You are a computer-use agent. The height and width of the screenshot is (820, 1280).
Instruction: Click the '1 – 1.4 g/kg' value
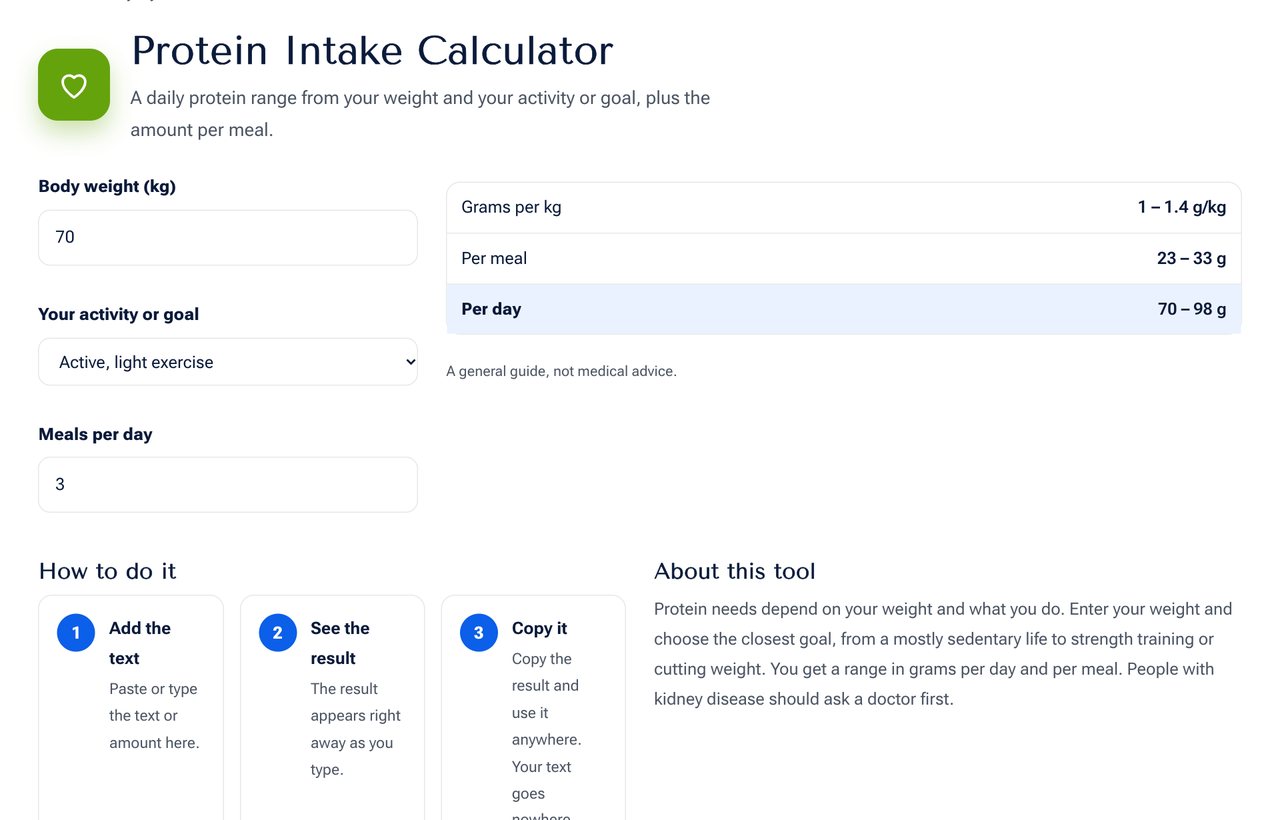(1182, 207)
